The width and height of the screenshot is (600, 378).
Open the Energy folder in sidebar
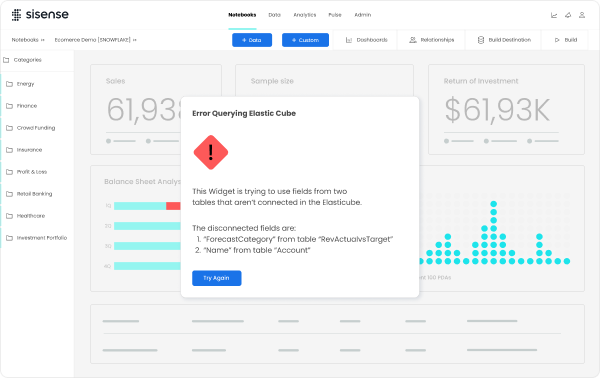coord(25,84)
